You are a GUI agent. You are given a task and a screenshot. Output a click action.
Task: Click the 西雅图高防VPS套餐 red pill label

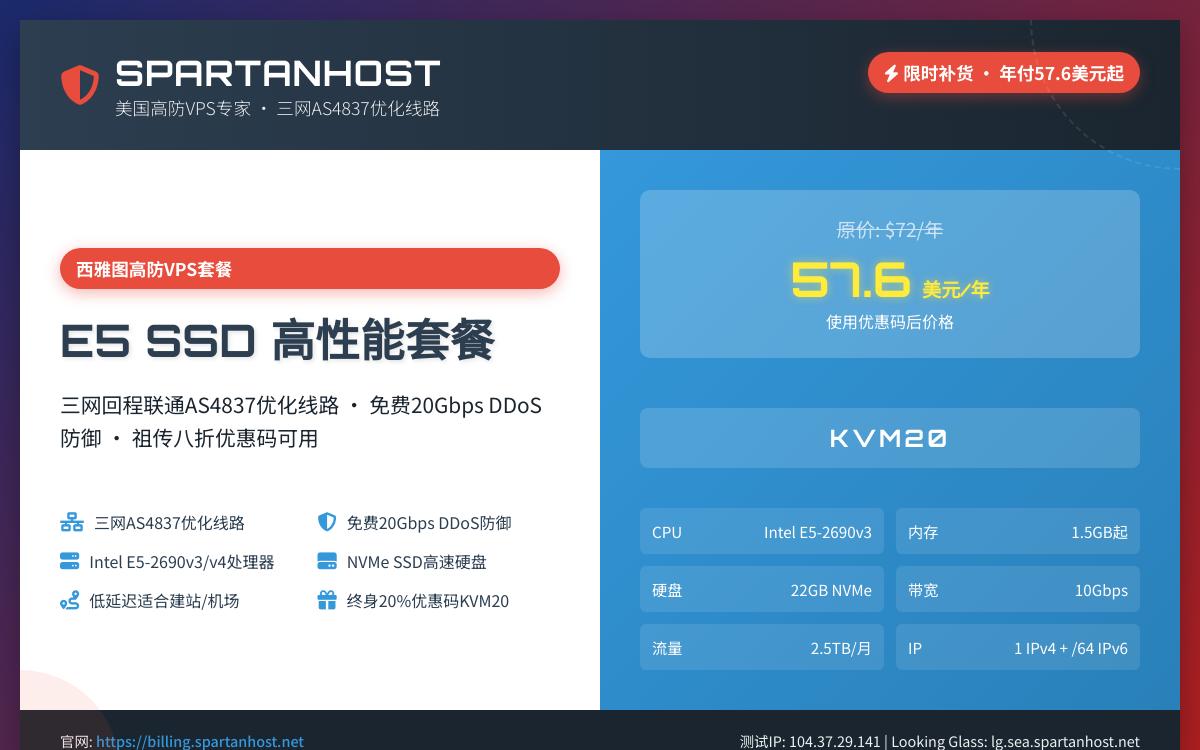[310, 268]
